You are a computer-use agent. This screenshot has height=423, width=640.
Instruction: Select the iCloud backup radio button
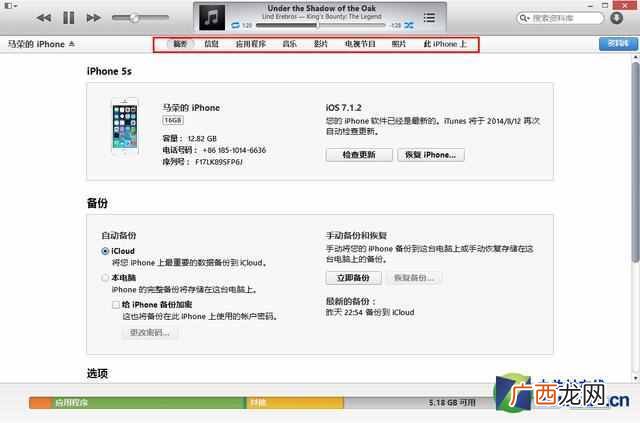pos(105,251)
